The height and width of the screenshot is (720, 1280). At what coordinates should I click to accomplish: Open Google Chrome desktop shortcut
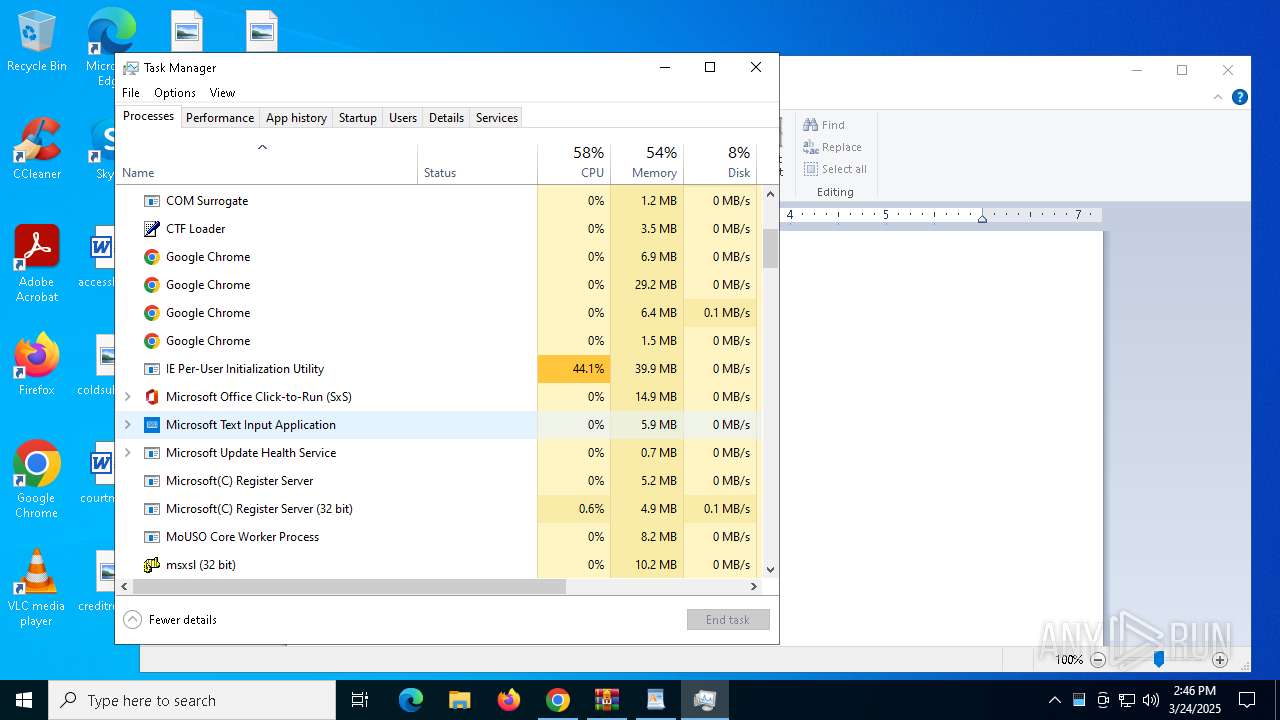click(x=37, y=480)
